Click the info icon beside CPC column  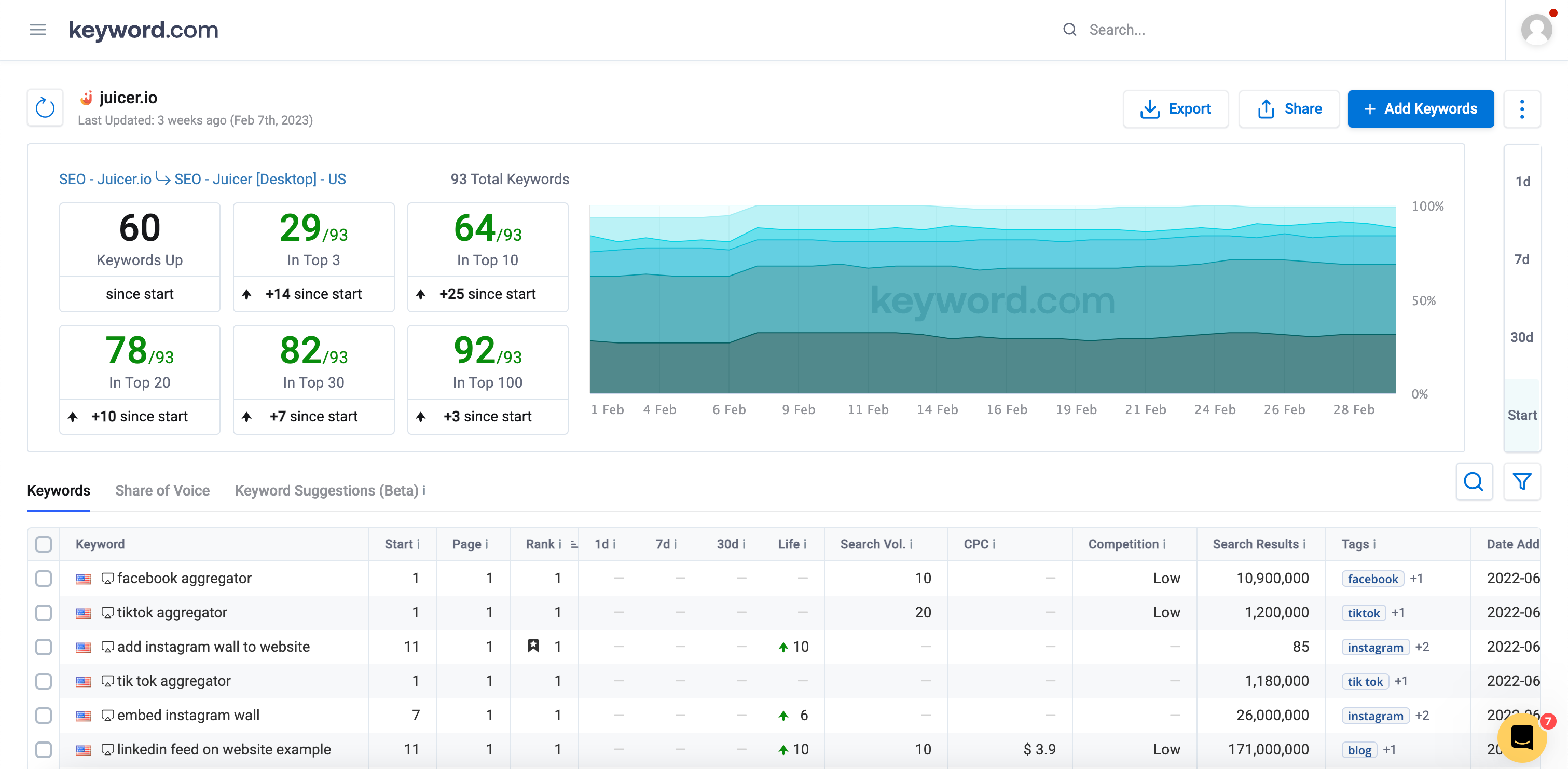click(x=994, y=544)
